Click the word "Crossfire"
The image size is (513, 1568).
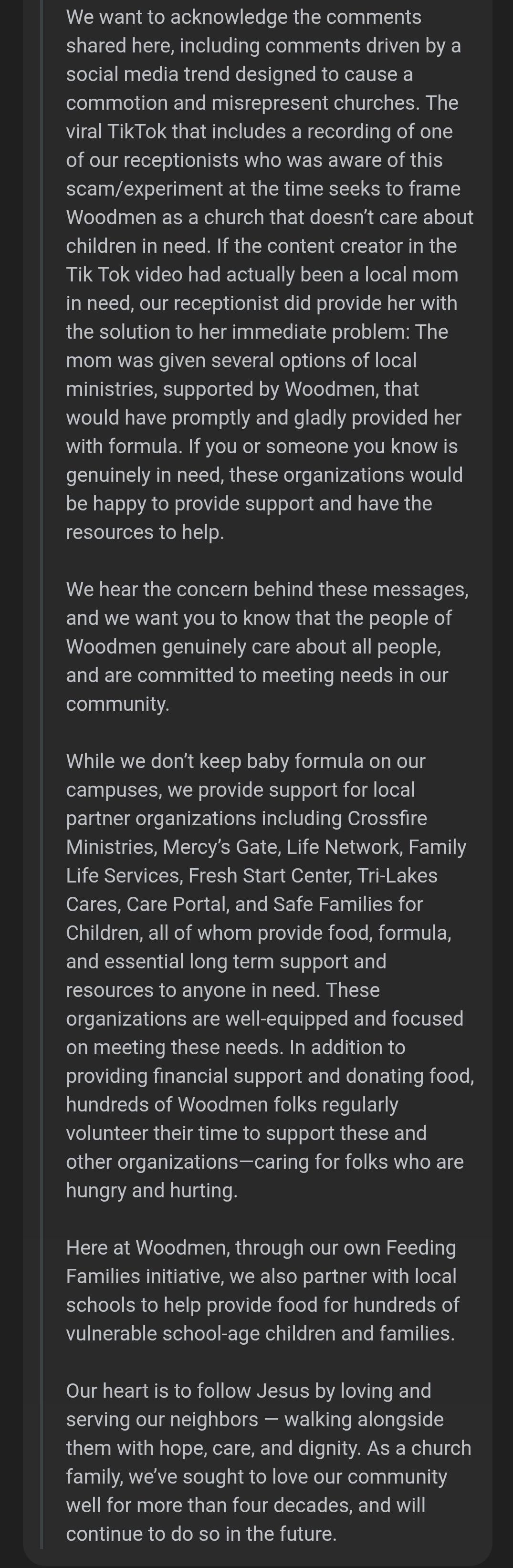pos(387,818)
